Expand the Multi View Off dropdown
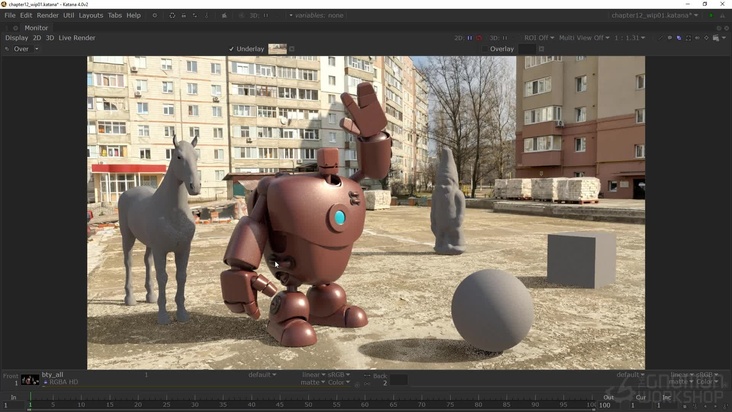The height and width of the screenshot is (412, 732). coord(583,38)
